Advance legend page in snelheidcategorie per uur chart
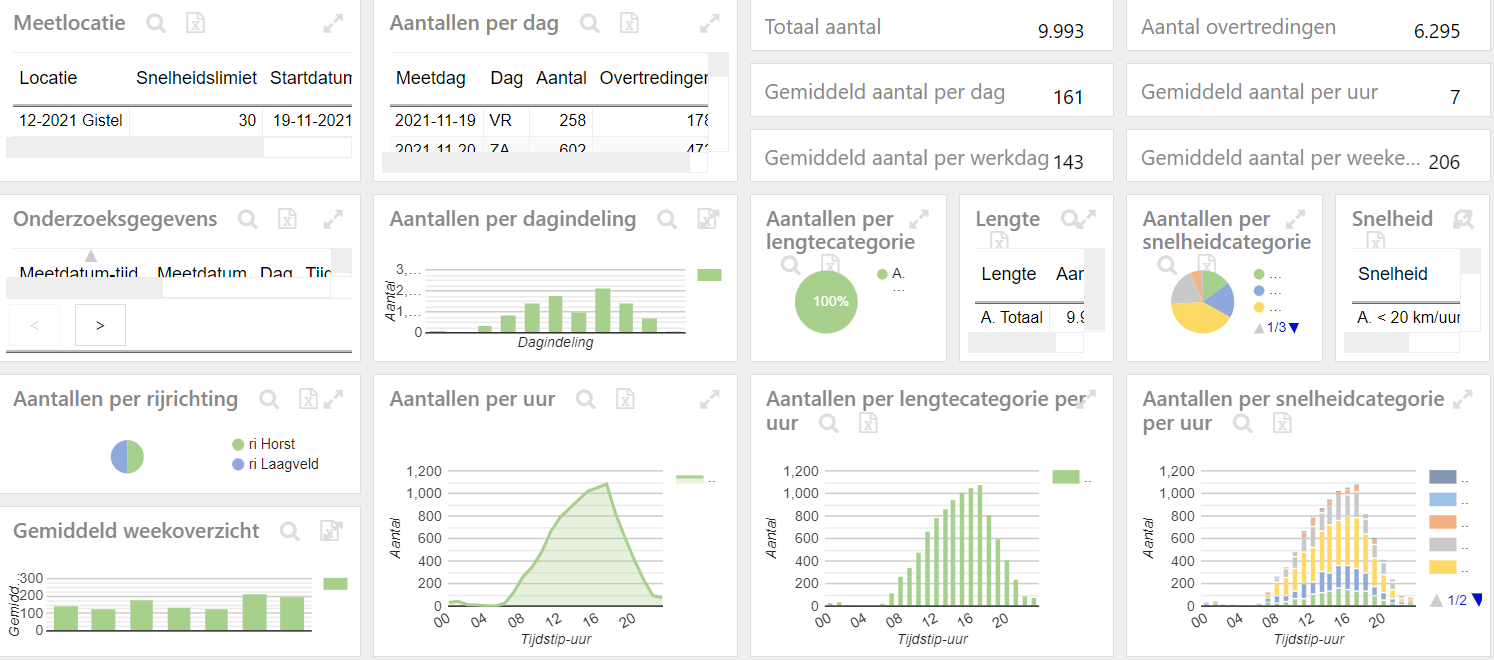This screenshot has width=1494, height=660. pos(1476,600)
